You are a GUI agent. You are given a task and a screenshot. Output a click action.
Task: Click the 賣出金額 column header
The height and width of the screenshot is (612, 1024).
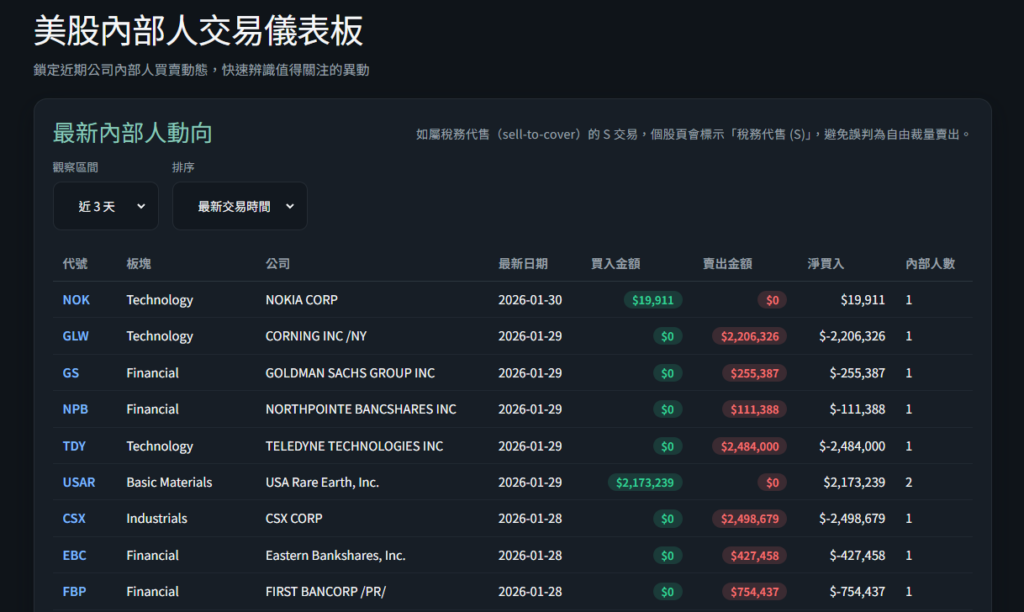[727, 264]
